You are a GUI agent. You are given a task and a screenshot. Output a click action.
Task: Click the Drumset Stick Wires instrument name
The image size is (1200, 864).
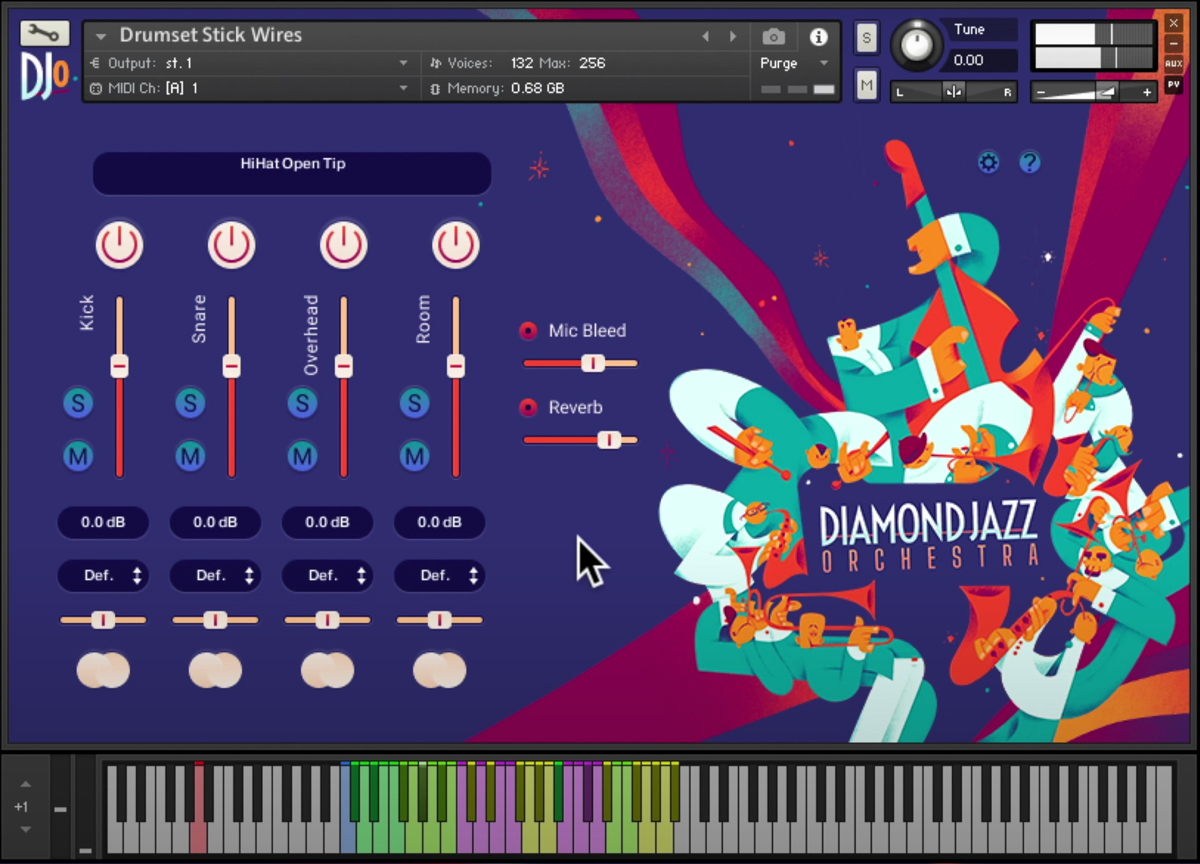210,35
